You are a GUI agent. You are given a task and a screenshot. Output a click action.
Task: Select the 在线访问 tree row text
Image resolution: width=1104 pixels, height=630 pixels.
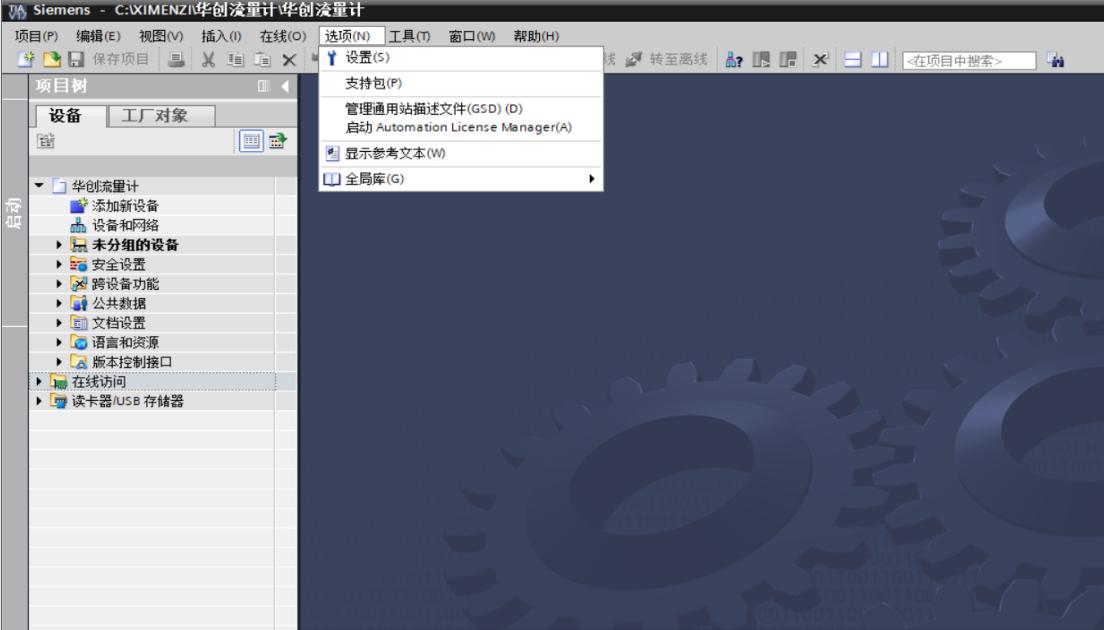(x=99, y=382)
